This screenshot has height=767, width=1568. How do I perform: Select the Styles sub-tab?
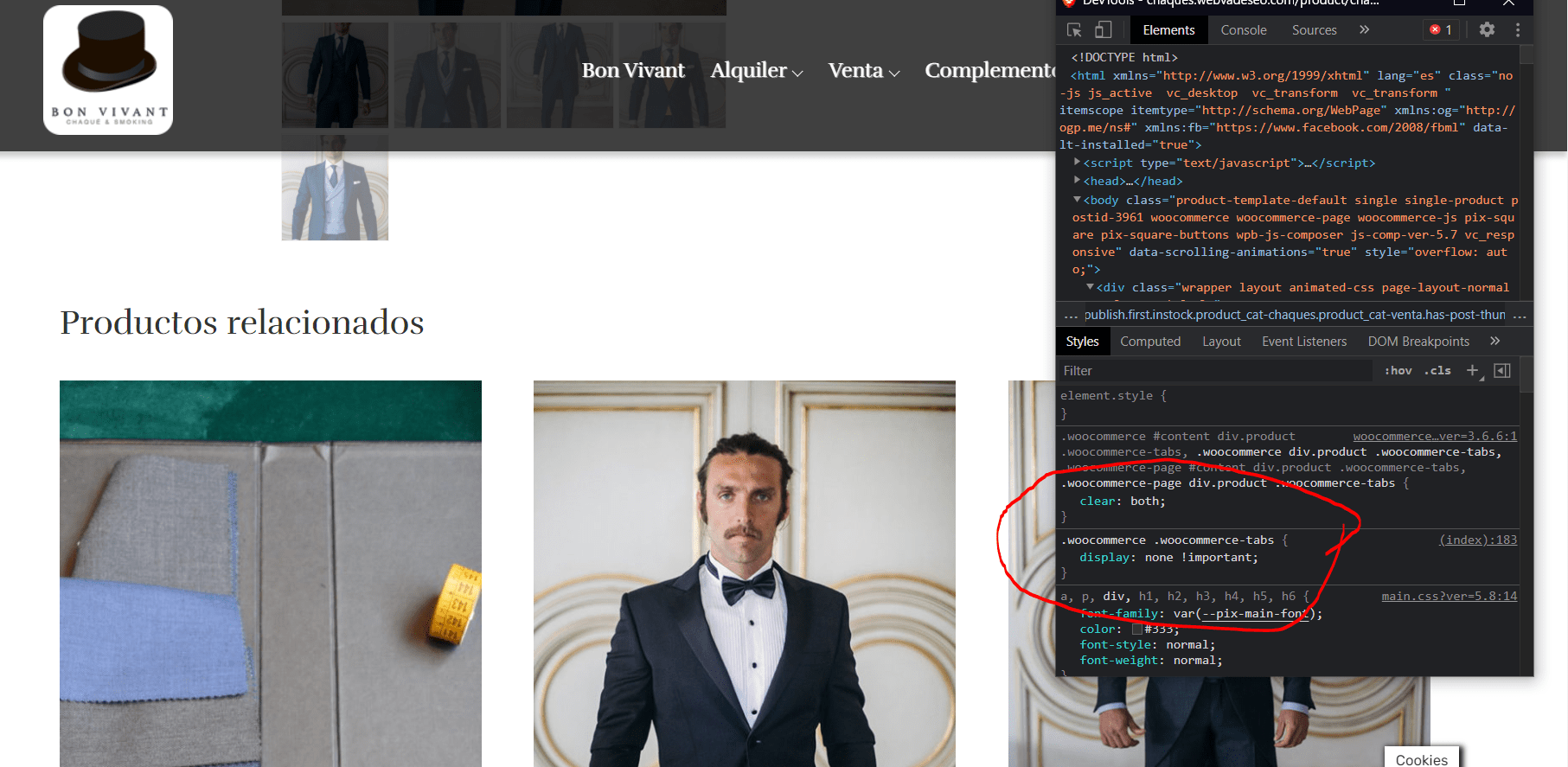pyautogui.click(x=1082, y=342)
